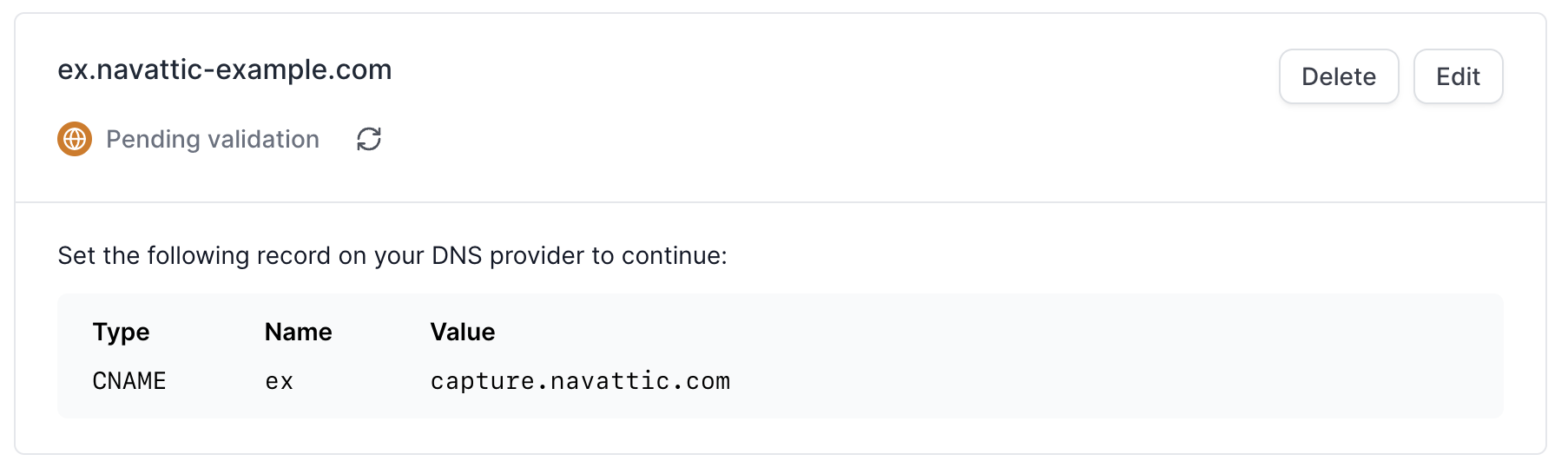Click the Name column header
1568x474 pixels.
(299, 332)
